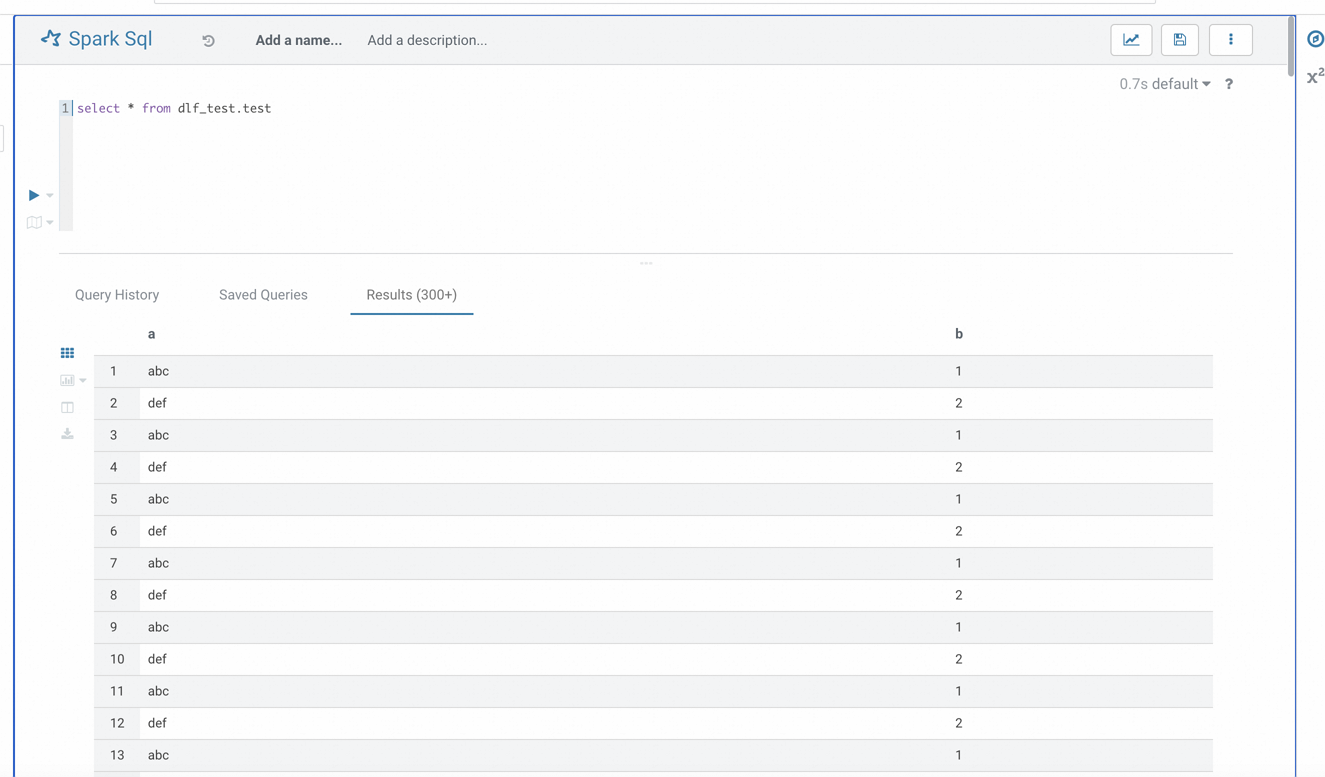
Task: Open the Saved Queries tab
Action: (x=263, y=294)
